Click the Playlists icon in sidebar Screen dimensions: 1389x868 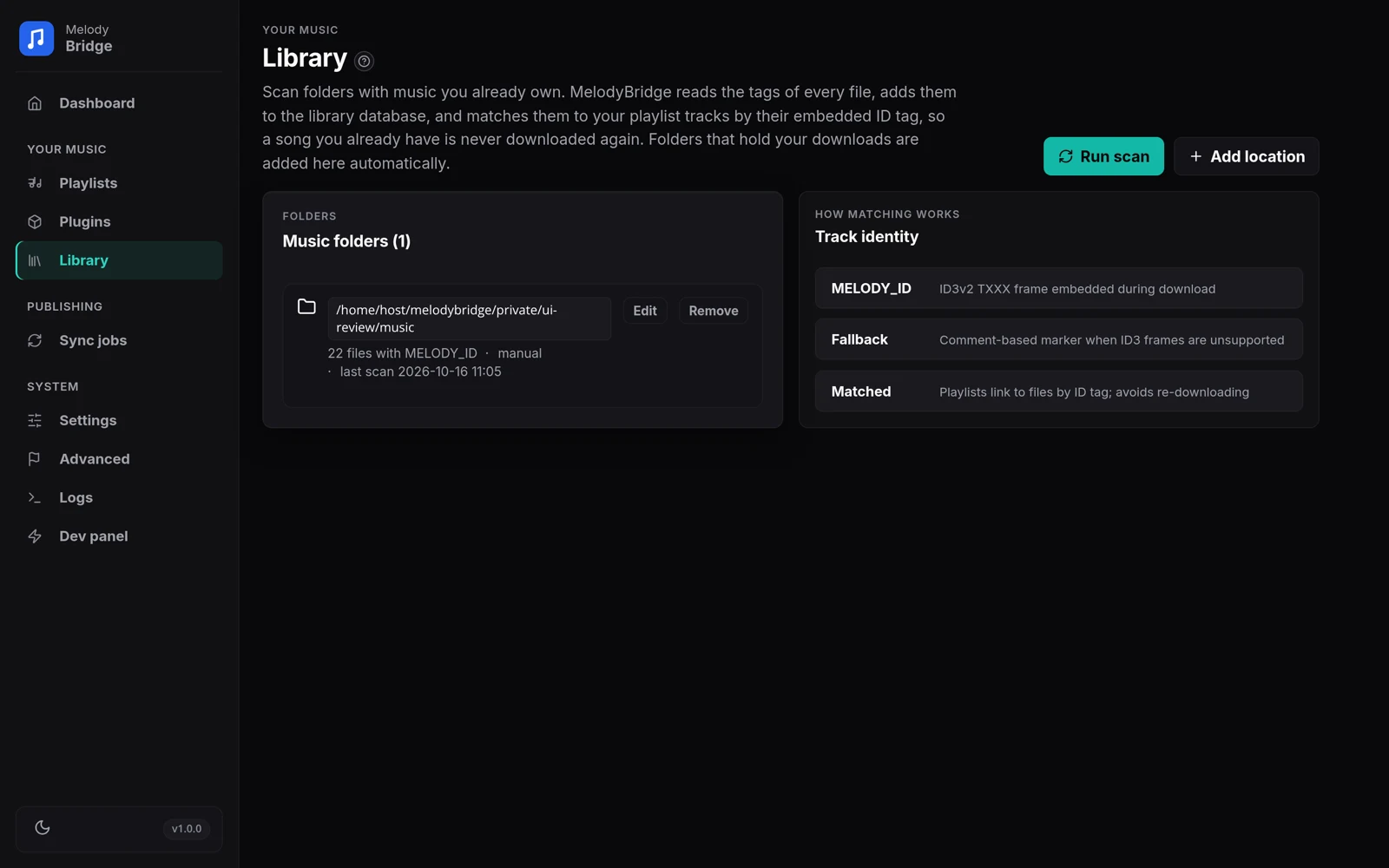35,183
